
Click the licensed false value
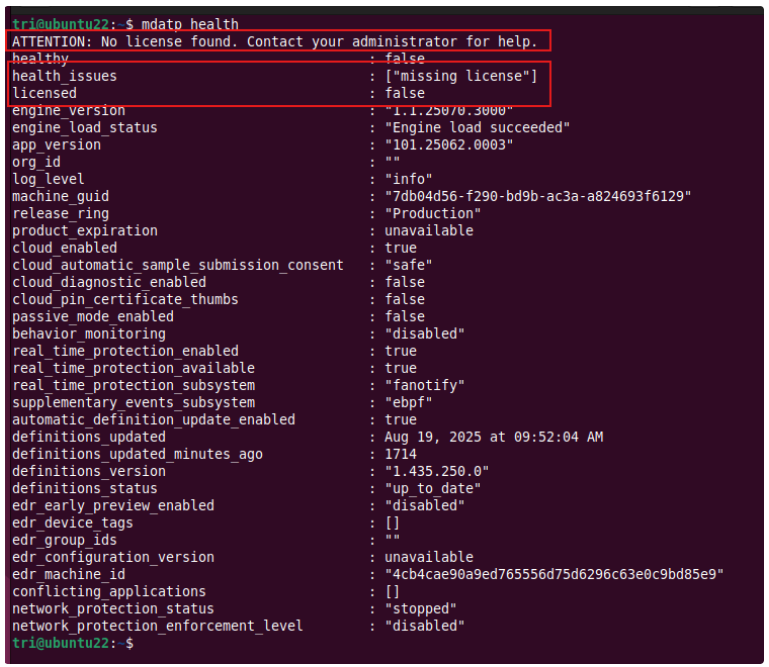(405, 93)
